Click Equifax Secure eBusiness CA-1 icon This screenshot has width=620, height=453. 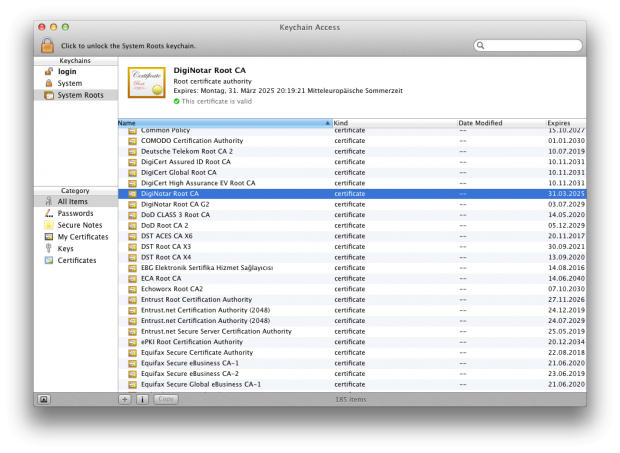[x=132, y=363]
